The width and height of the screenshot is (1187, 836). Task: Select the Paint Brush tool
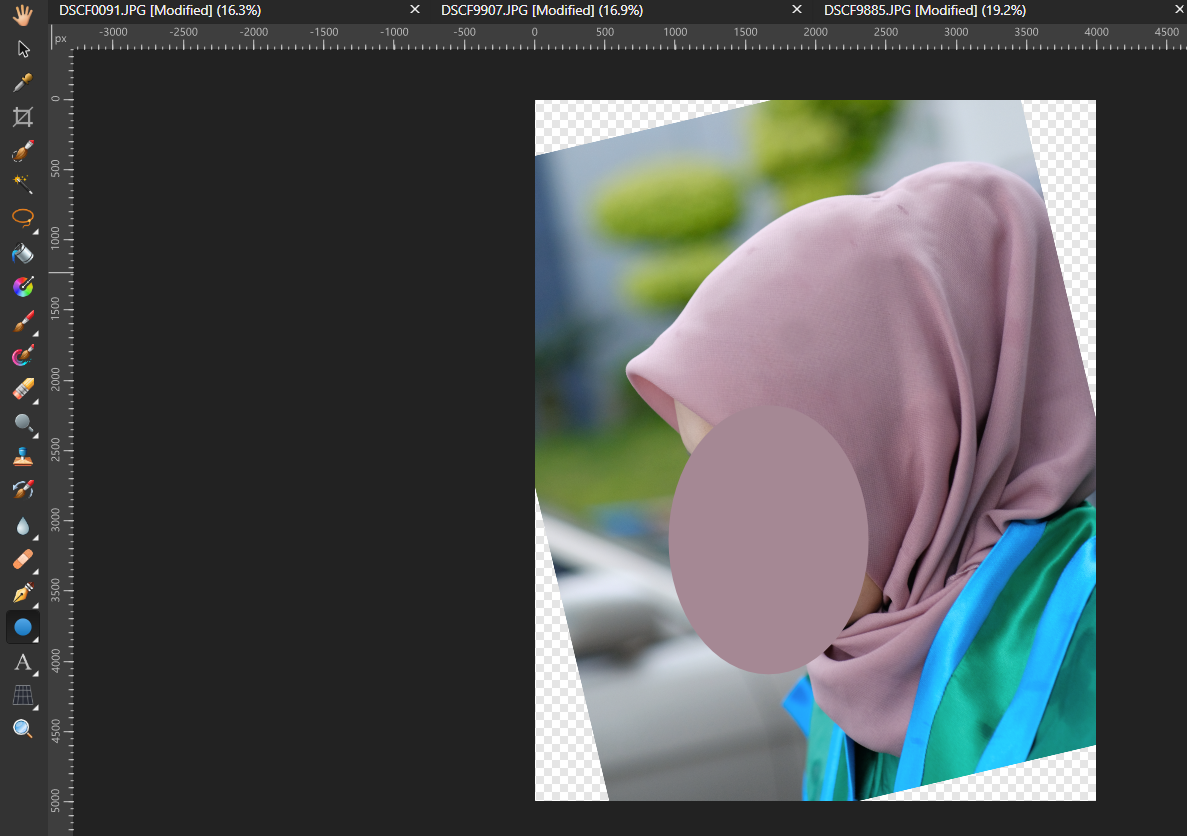click(23, 322)
